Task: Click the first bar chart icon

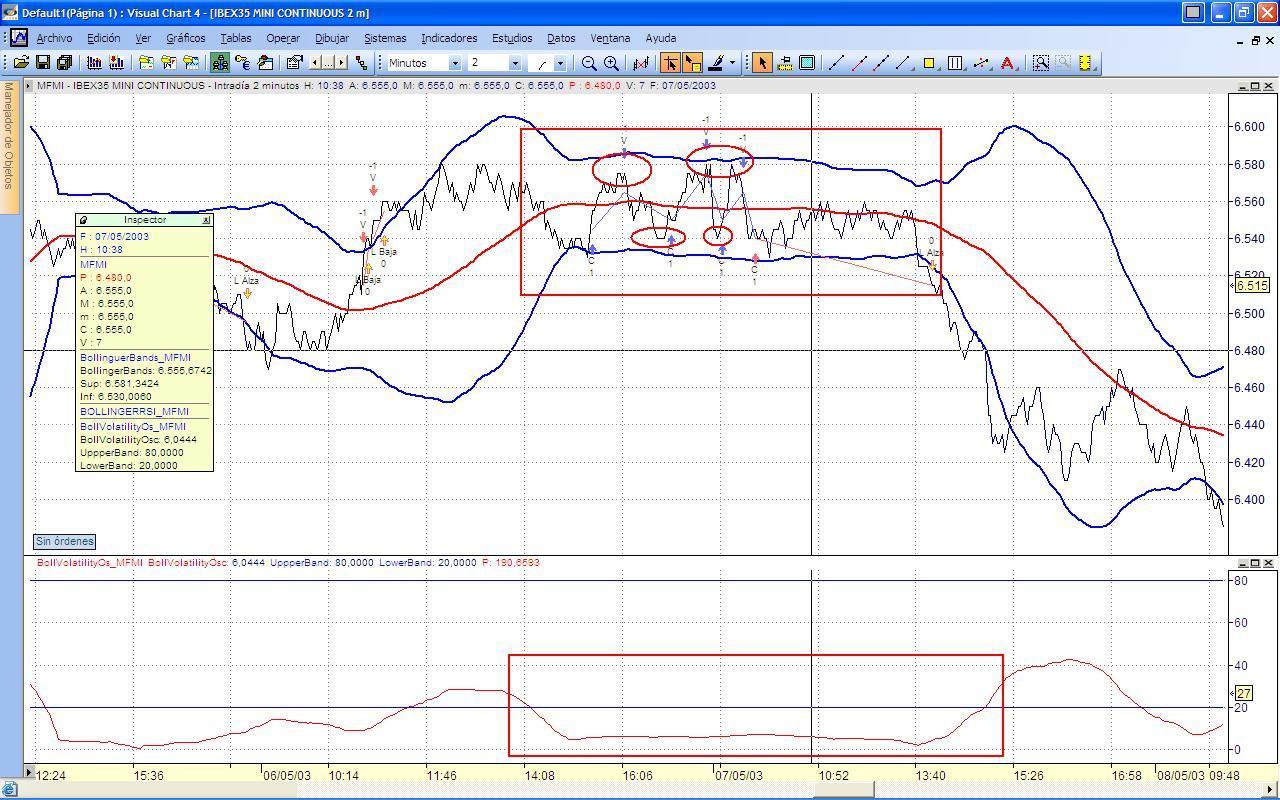Action: coord(94,63)
